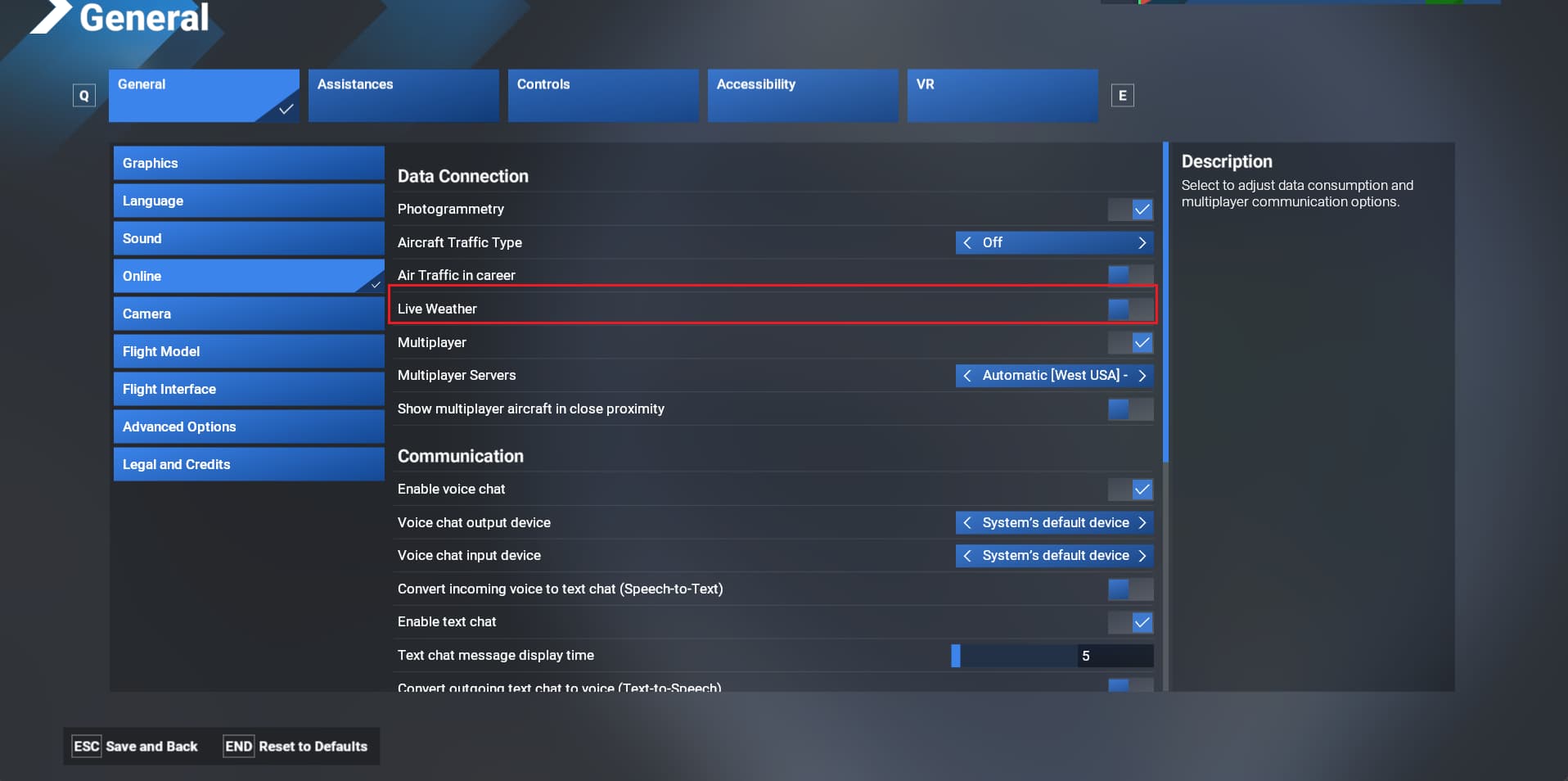Enable the Live Weather toggle
The height and width of the screenshot is (781, 1568).
pyautogui.click(x=1130, y=309)
